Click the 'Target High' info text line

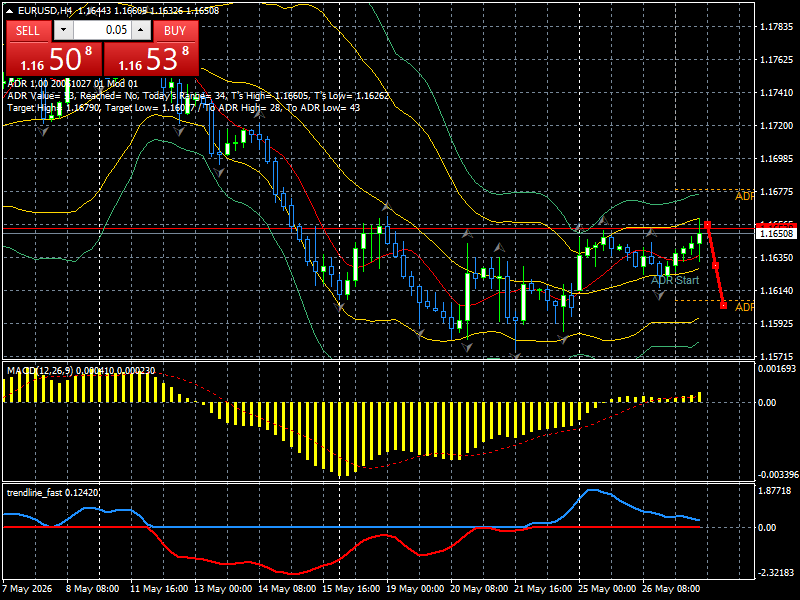184,108
